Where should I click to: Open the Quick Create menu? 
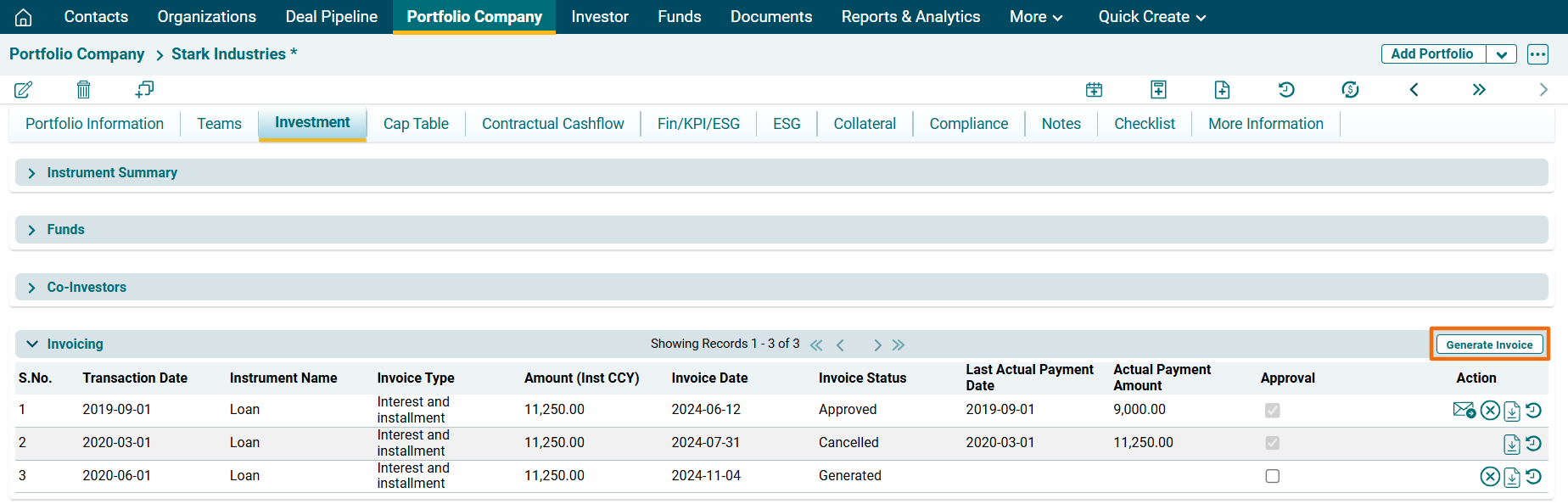point(1151,17)
